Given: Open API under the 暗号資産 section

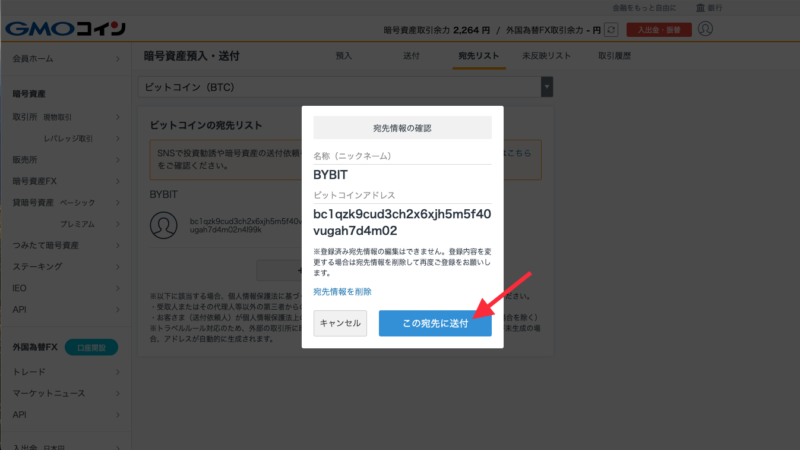Looking at the screenshot, I should 66,310.
